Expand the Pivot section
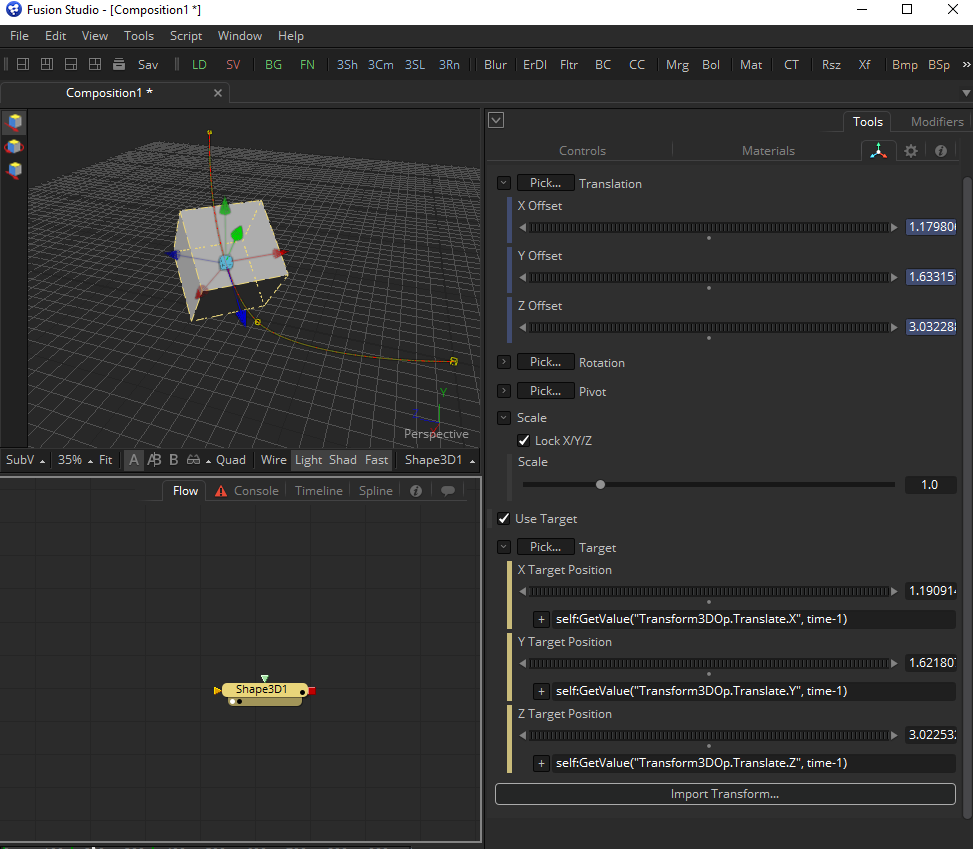Screen dimensions: 973x849 504,391
